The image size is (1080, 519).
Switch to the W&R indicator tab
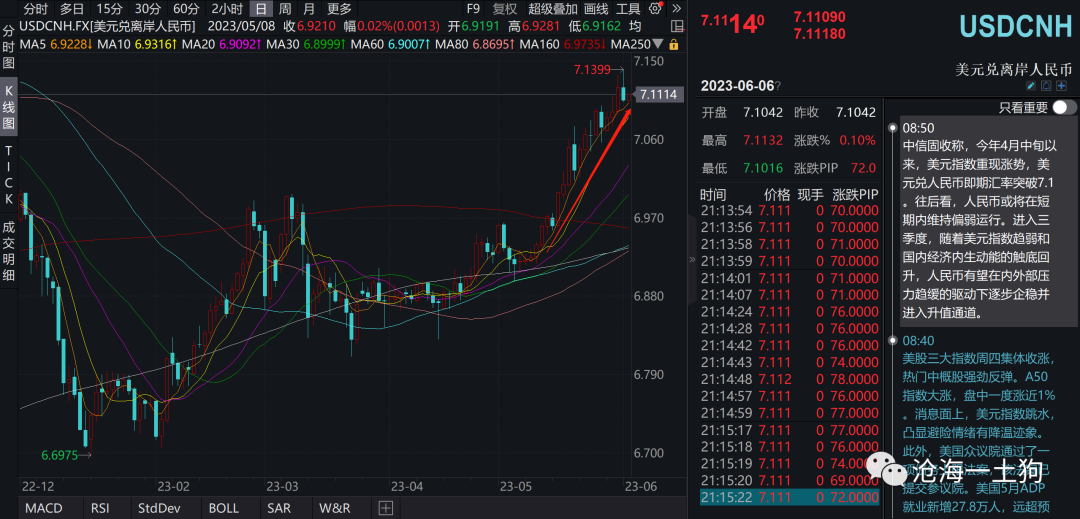(334, 509)
